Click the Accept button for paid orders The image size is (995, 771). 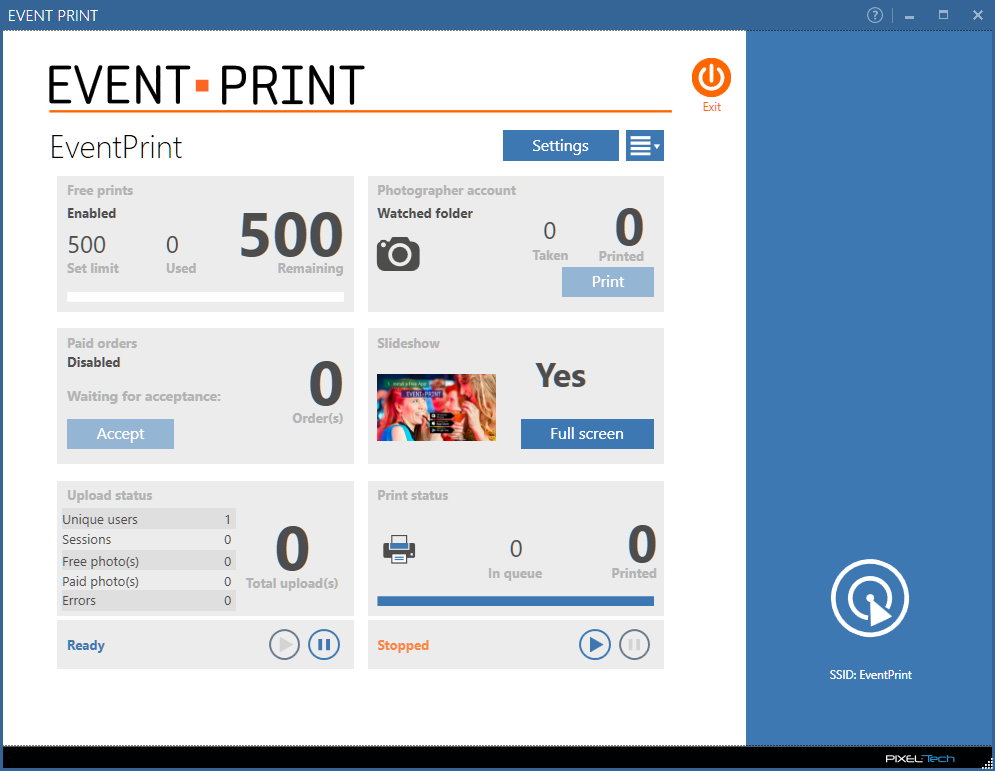[121, 434]
